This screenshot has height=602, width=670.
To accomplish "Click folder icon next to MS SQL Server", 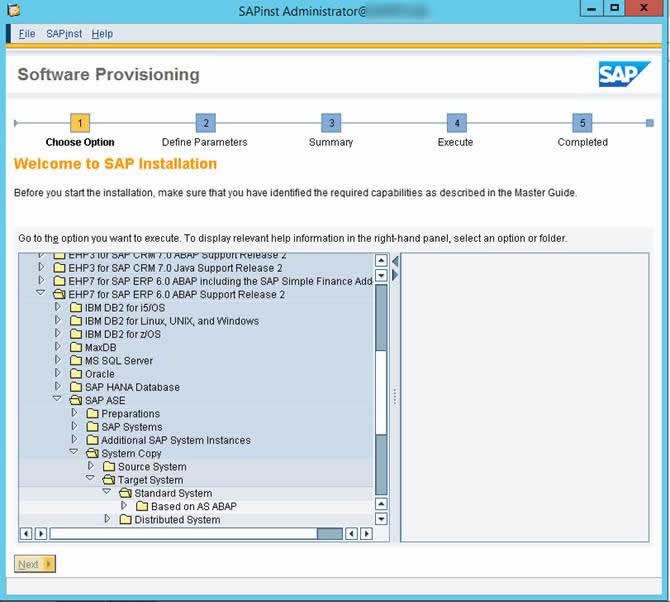I will pyautogui.click(x=76, y=361).
